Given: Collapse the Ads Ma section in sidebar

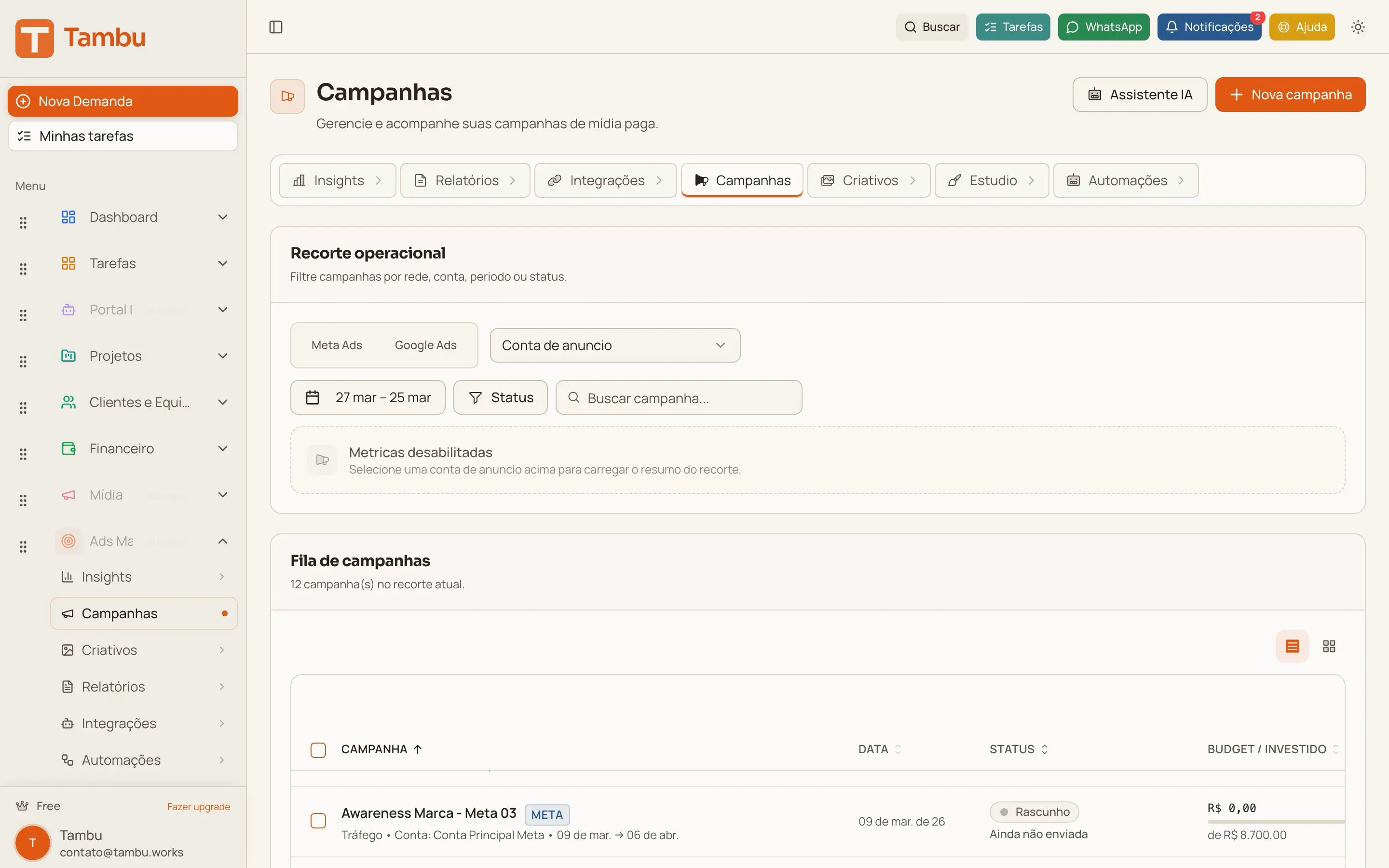Looking at the screenshot, I should (223, 540).
